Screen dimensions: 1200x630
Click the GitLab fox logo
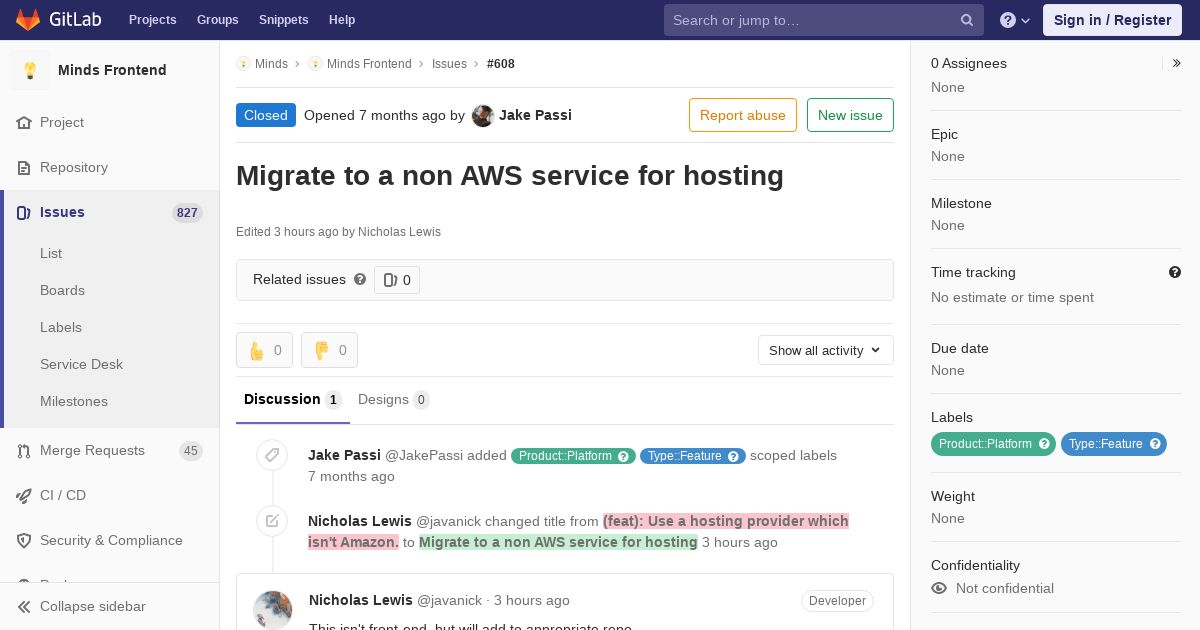click(x=28, y=19)
